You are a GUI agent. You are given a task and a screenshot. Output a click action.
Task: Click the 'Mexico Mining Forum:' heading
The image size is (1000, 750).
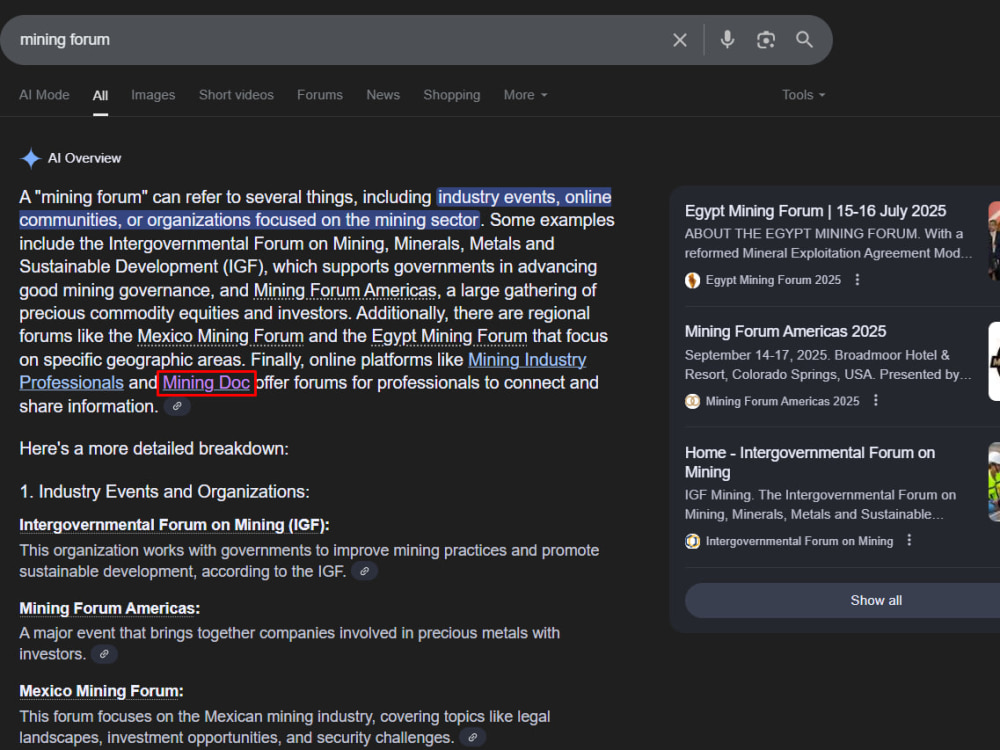pos(101,691)
